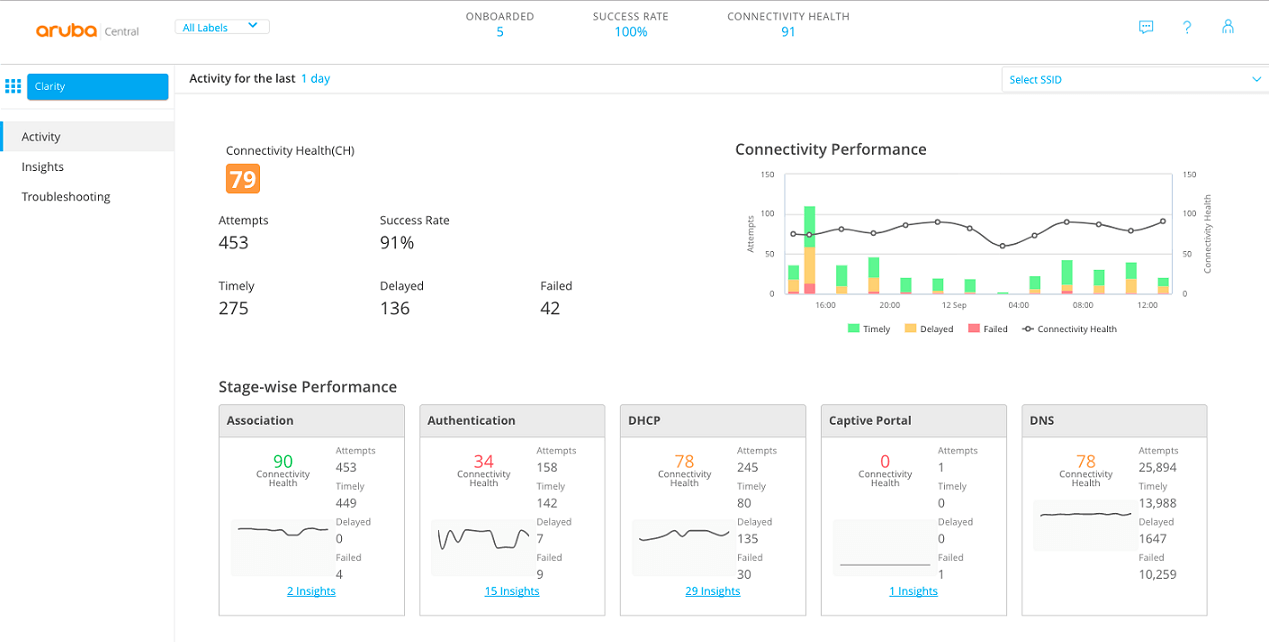Click the orange Connectivity Health 79 badge
Image resolution: width=1269 pixels, height=642 pixels.
(x=243, y=179)
